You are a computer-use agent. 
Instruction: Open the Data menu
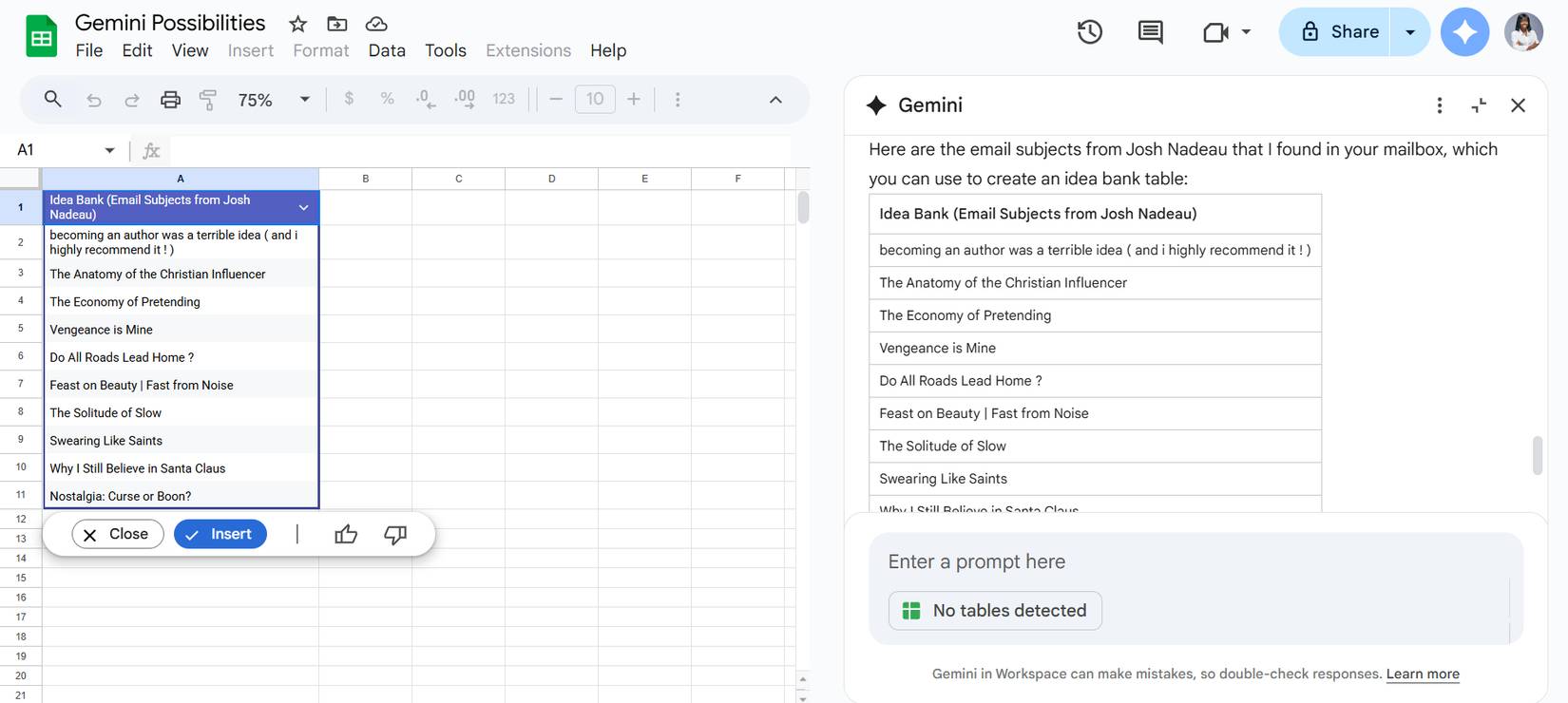click(x=387, y=50)
